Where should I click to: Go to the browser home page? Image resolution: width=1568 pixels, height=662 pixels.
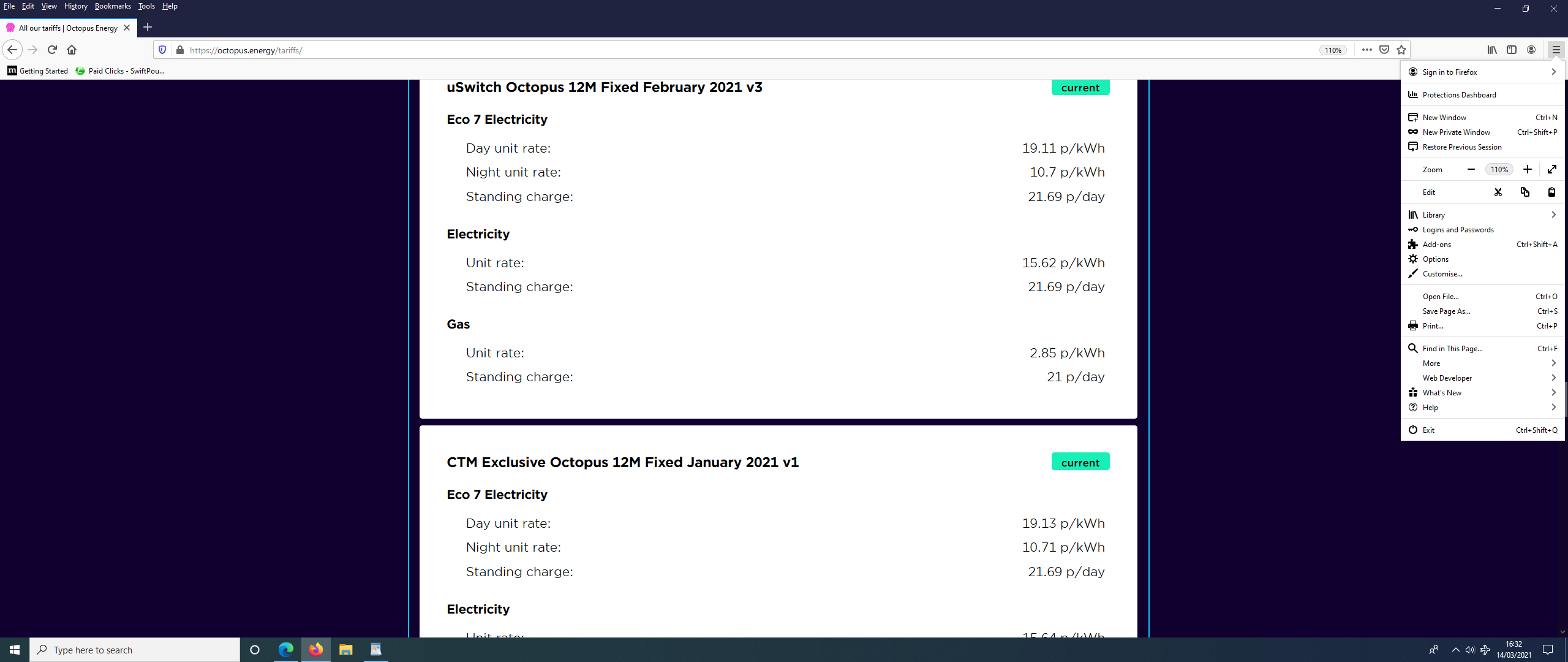pyautogui.click(x=72, y=50)
